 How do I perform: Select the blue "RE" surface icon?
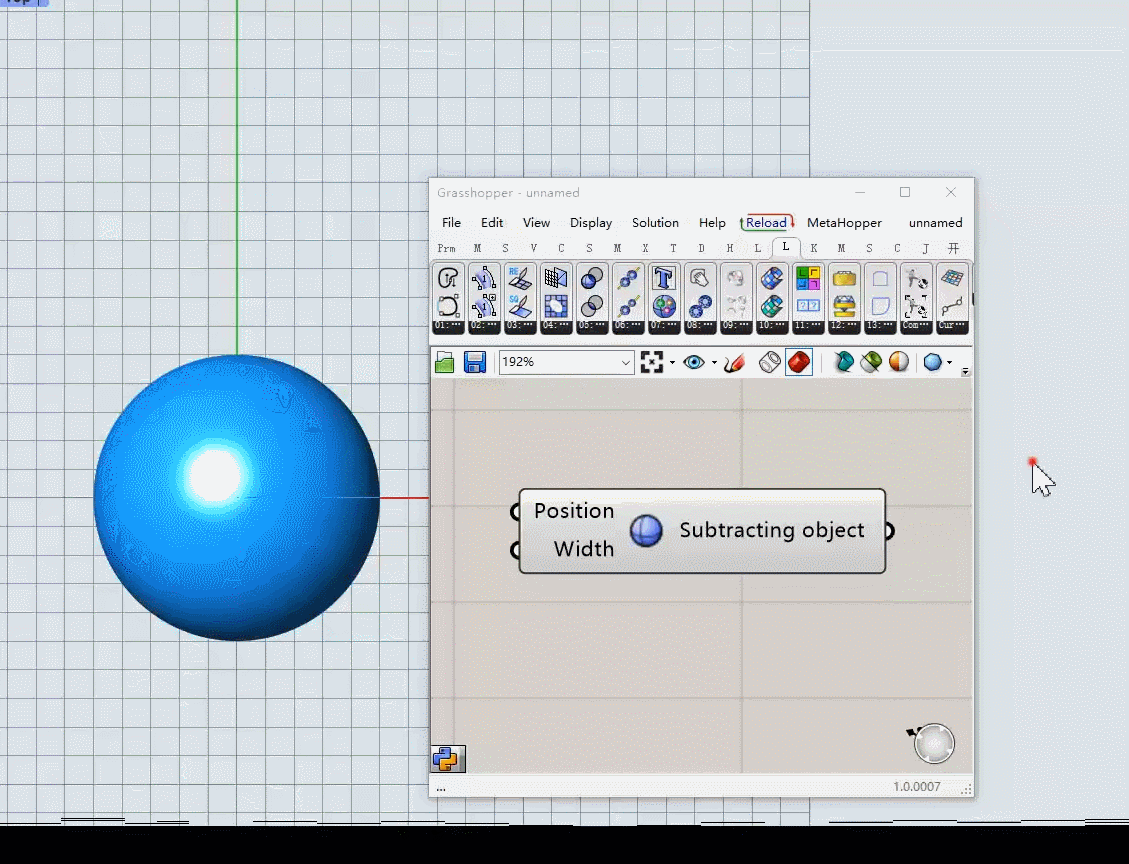click(x=520, y=278)
